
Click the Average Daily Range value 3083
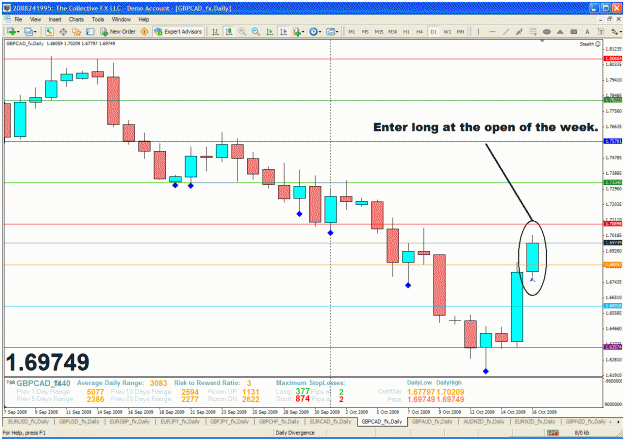pyautogui.click(x=158, y=383)
